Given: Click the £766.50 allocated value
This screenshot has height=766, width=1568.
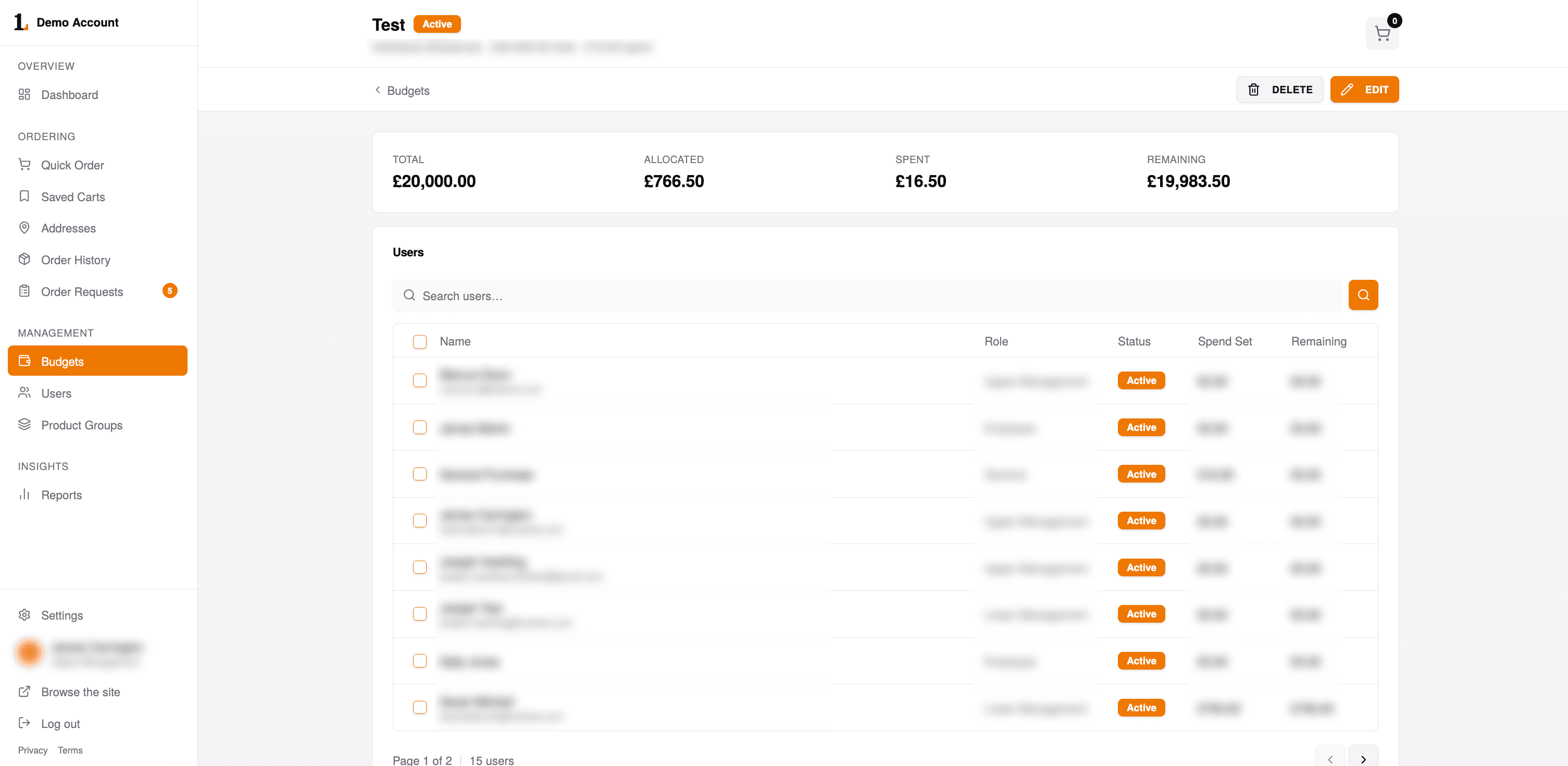Looking at the screenshot, I should pos(673,181).
